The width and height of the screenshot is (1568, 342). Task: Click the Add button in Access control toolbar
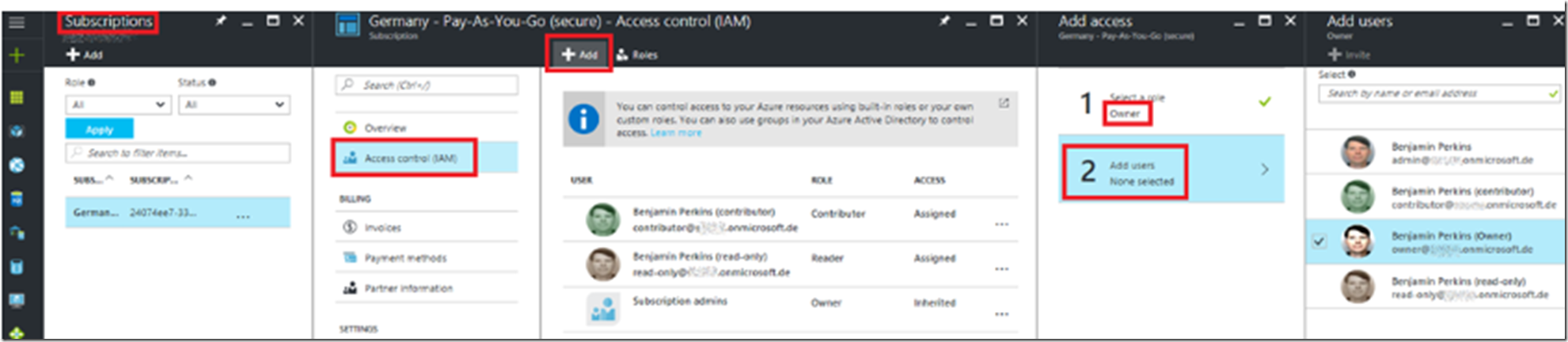click(579, 55)
